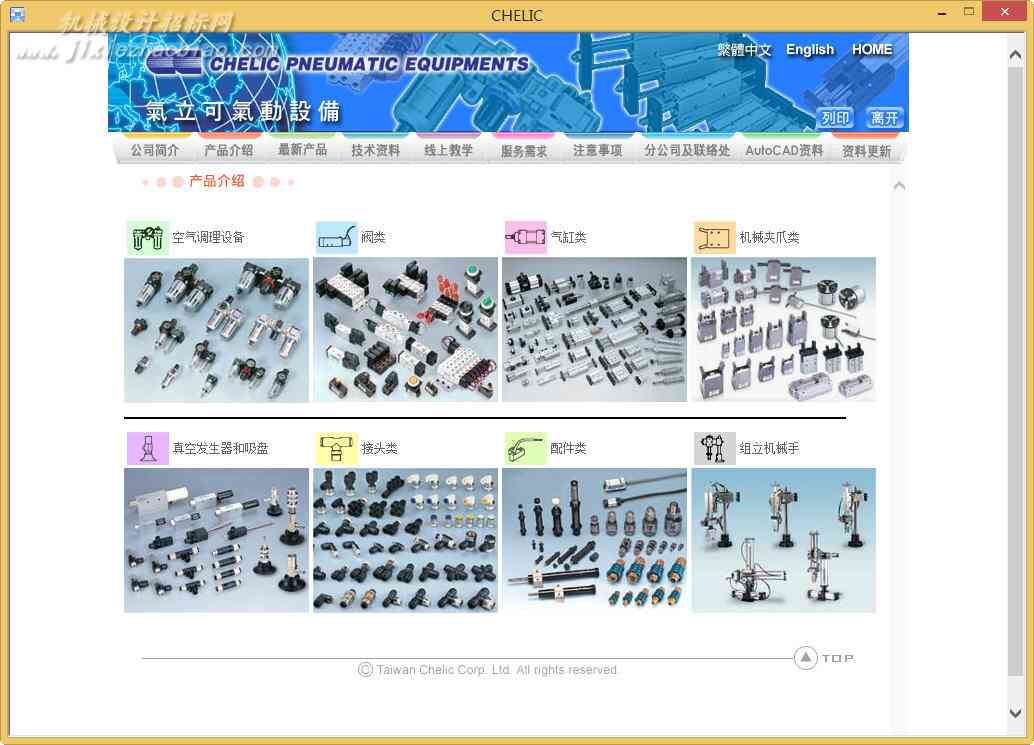
Task: Select the pink cylinder category icon
Action: [x=526, y=237]
